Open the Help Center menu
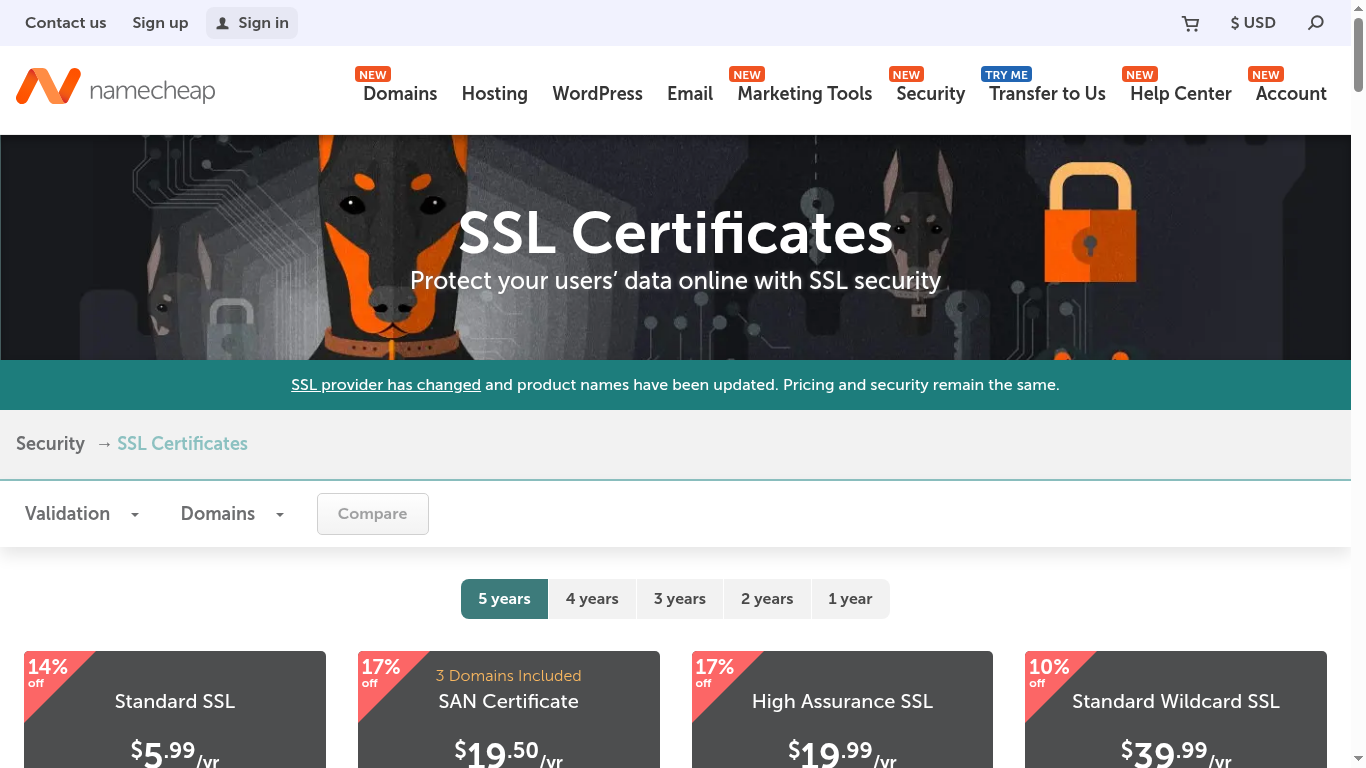 pos(1181,93)
